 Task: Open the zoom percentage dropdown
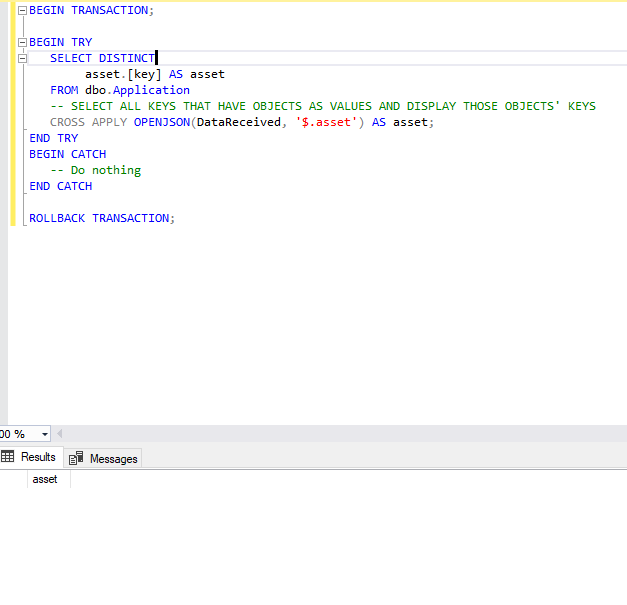45,434
